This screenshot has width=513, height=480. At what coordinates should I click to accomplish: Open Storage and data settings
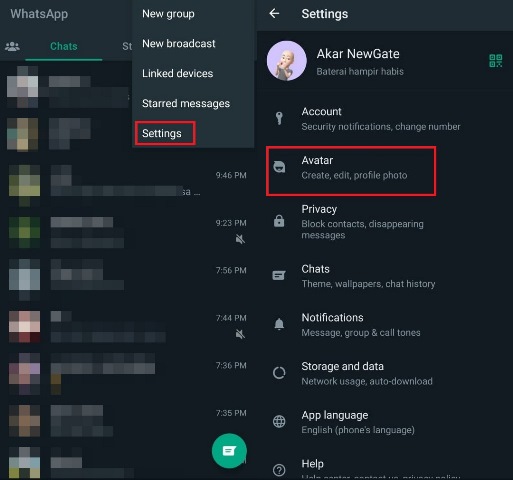click(x=385, y=373)
